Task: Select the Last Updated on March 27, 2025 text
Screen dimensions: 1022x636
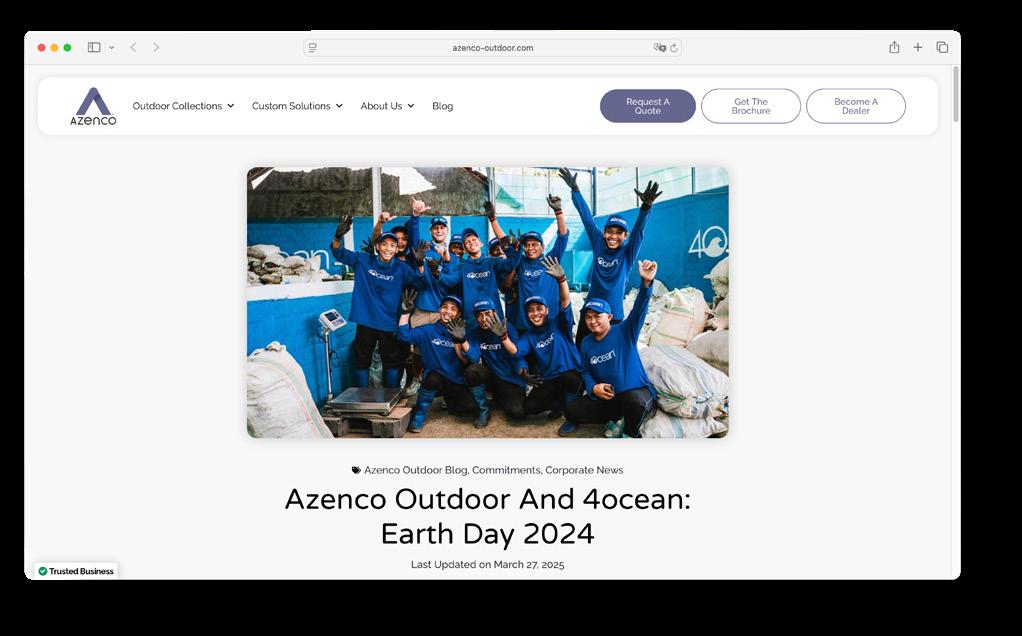Action: (x=488, y=564)
